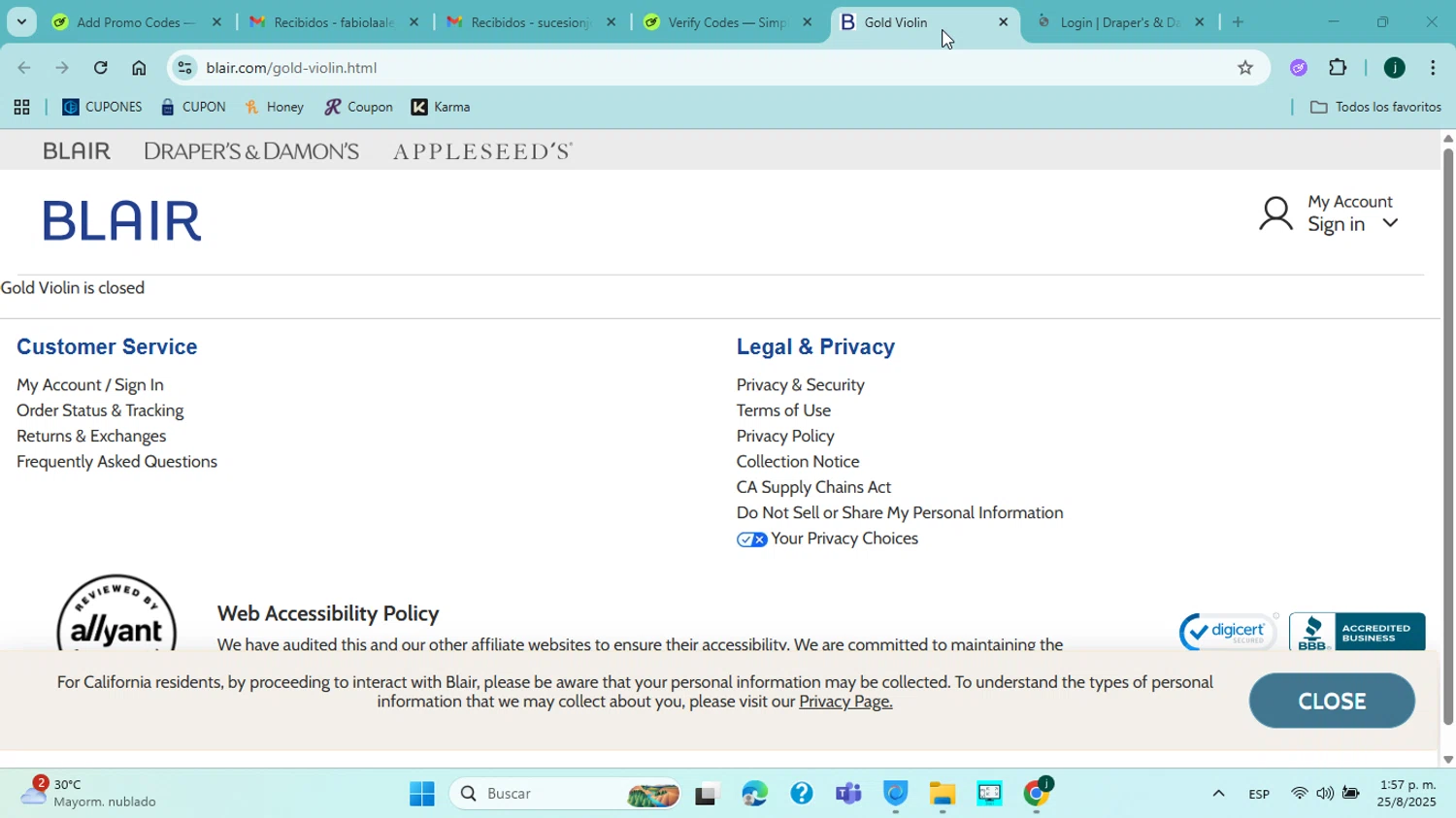
Task: Open Privacy Page link in the banner
Action: (845, 702)
